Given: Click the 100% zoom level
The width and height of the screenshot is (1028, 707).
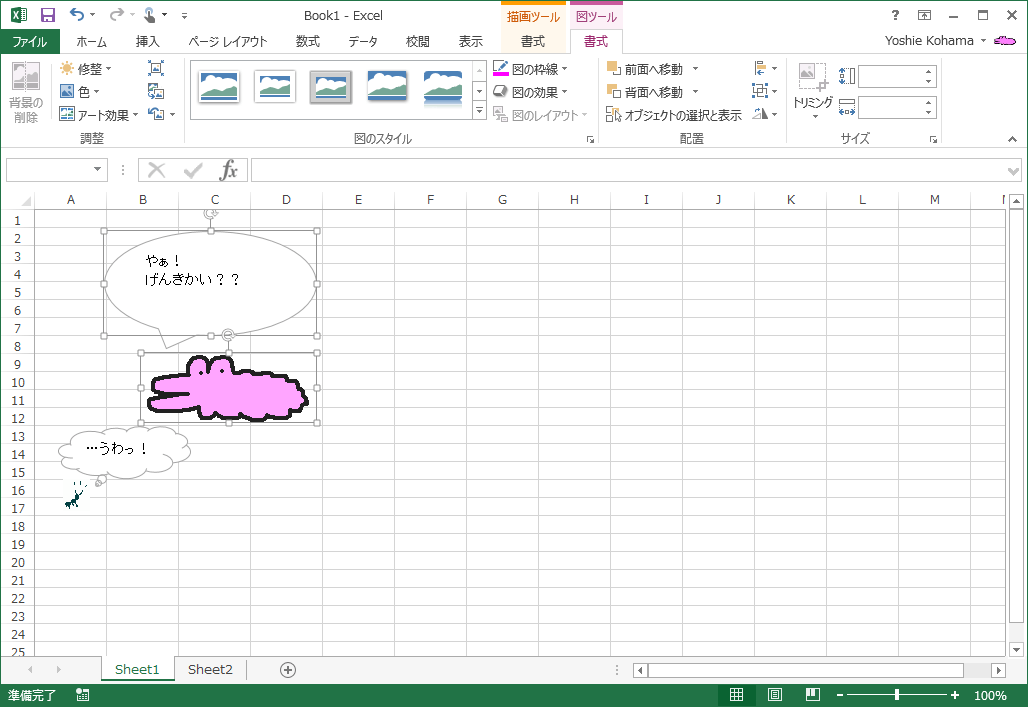Looking at the screenshot, I should 990,695.
